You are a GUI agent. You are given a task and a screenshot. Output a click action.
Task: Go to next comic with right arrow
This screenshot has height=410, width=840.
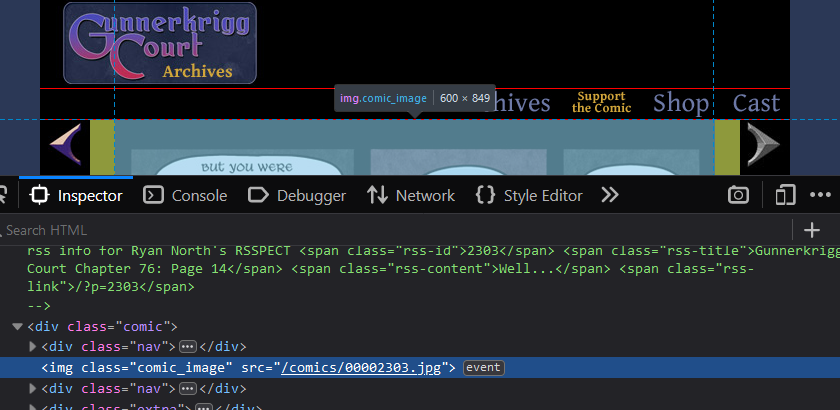(x=763, y=143)
